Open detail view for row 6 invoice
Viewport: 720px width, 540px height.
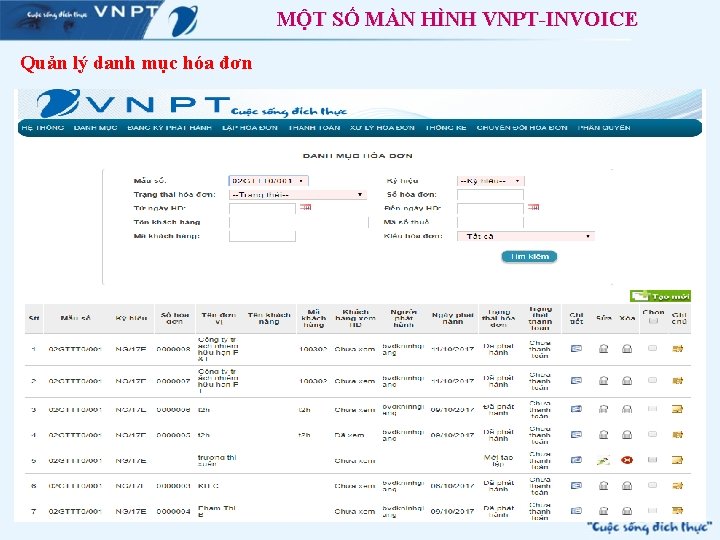pos(576,485)
